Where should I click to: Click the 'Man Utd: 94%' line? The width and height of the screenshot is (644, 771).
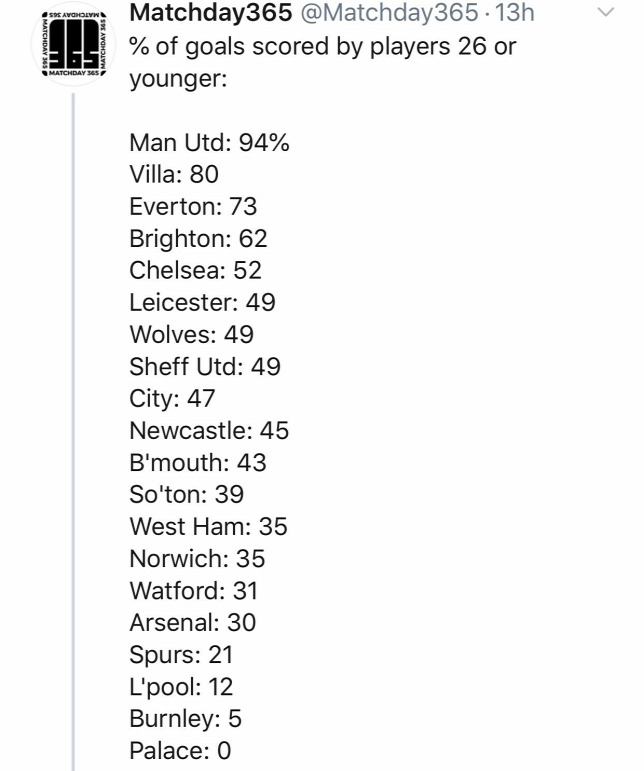point(209,143)
